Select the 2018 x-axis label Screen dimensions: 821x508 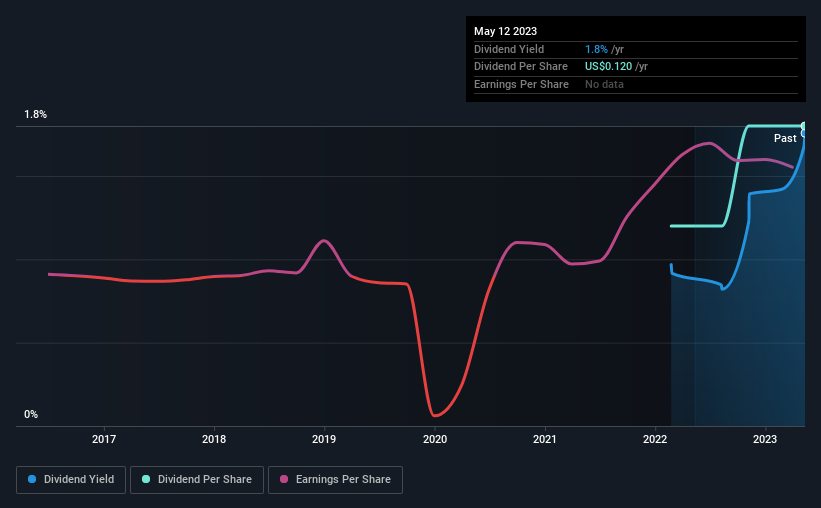click(x=214, y=439)
